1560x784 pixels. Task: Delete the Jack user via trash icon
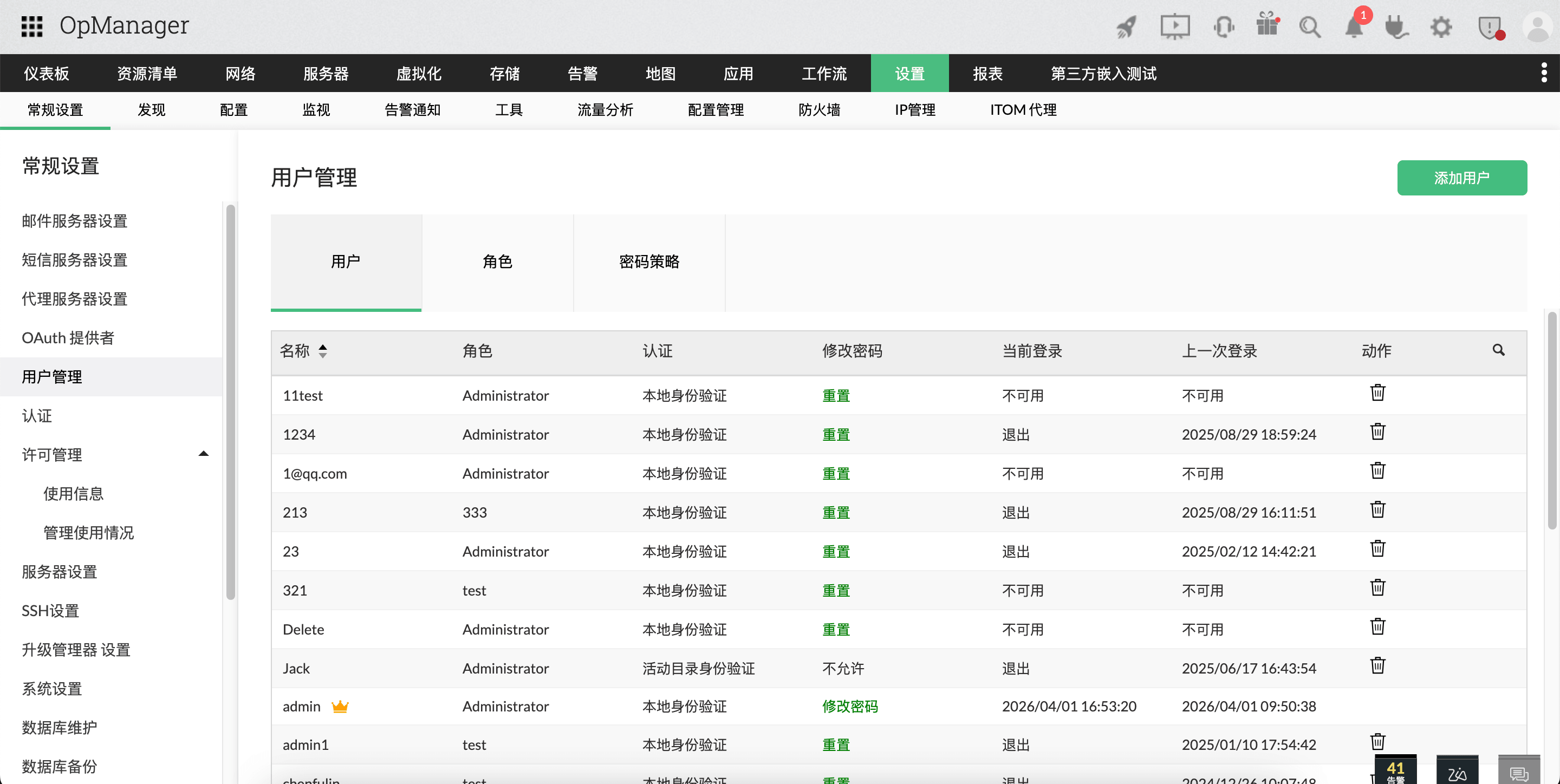(x=1377, y=665)
